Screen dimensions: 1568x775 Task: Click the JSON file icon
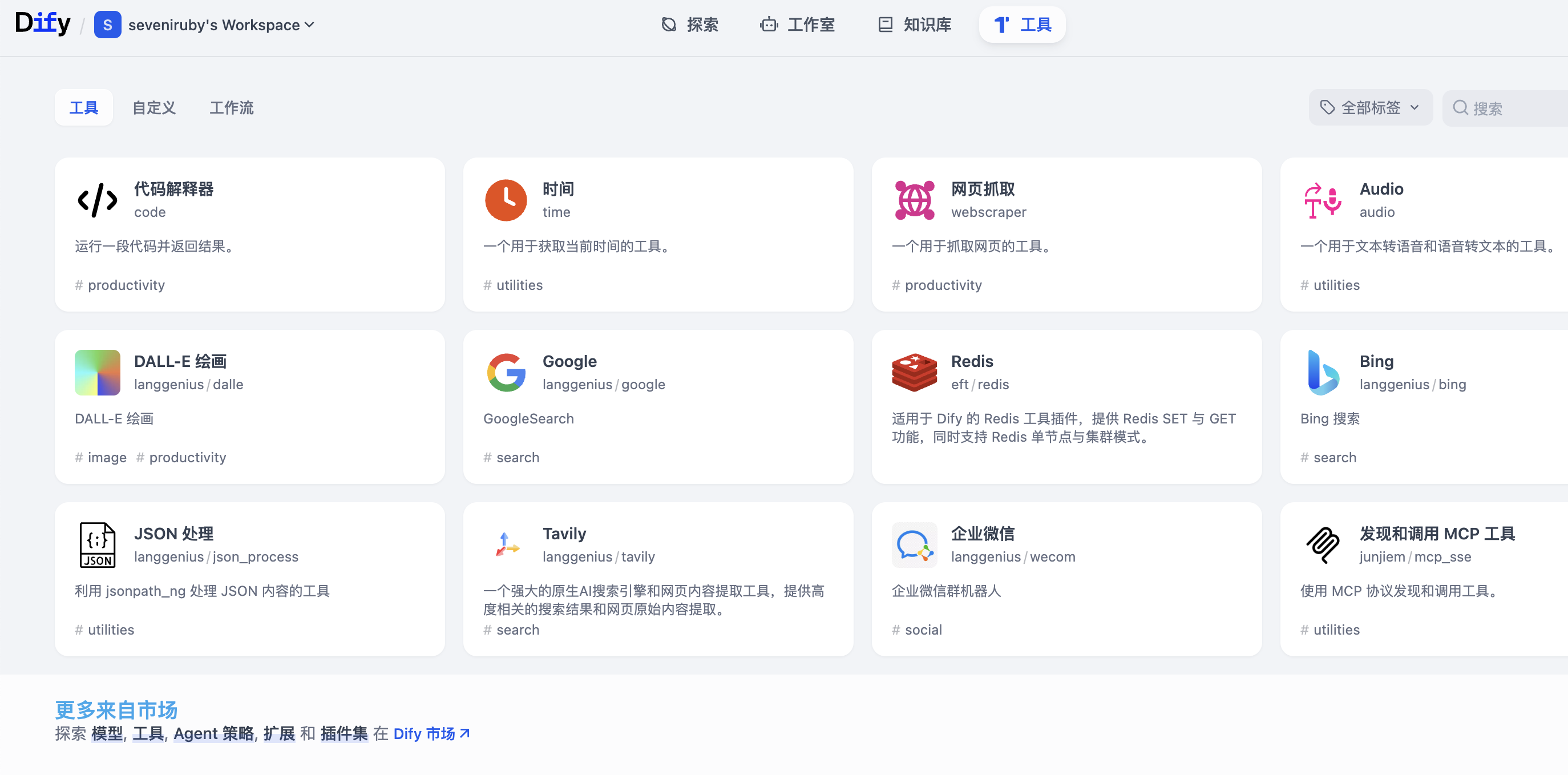[x=98, y=544]
